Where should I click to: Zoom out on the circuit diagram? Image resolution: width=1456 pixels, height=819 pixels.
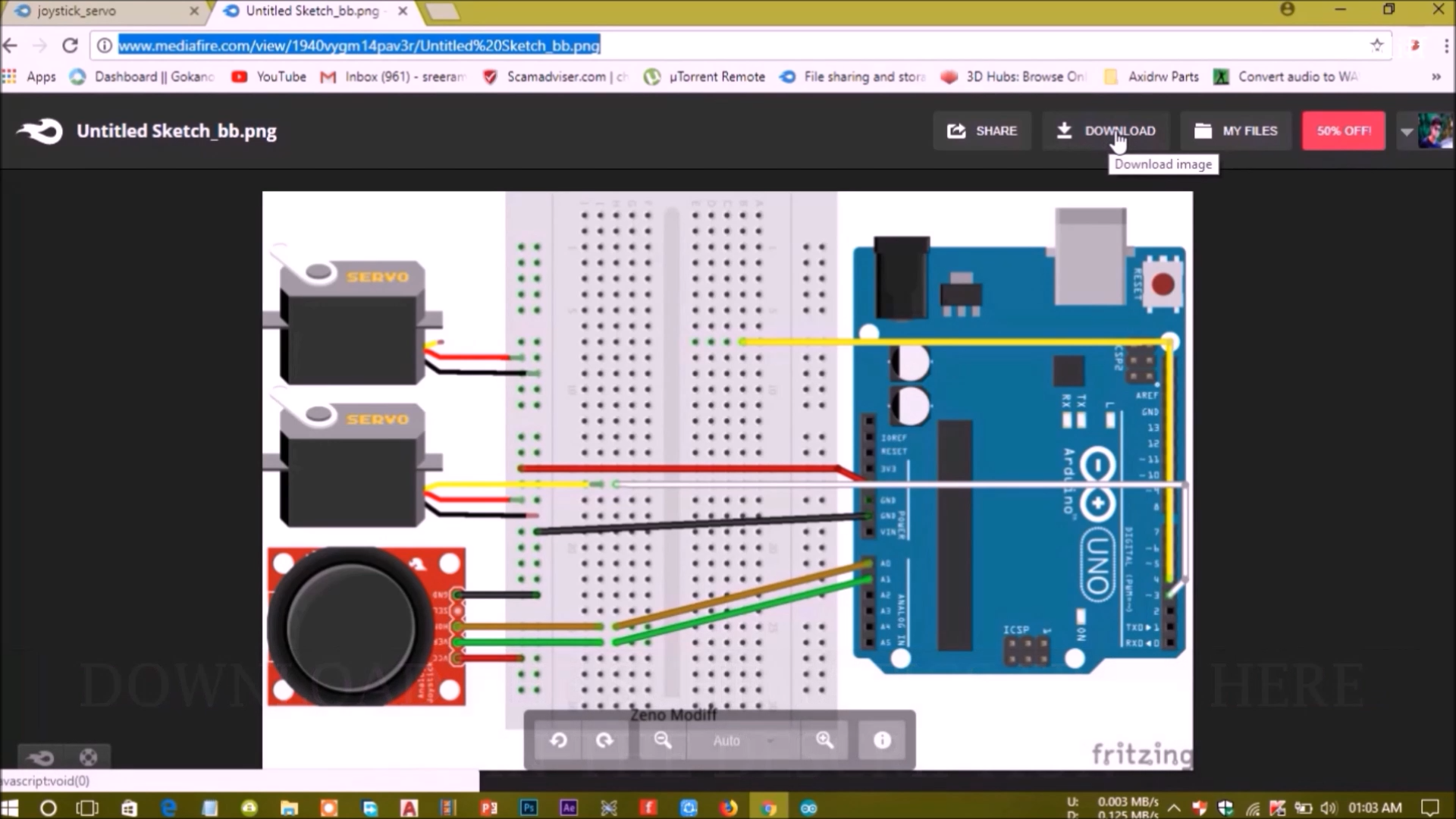tap(661, 740)
